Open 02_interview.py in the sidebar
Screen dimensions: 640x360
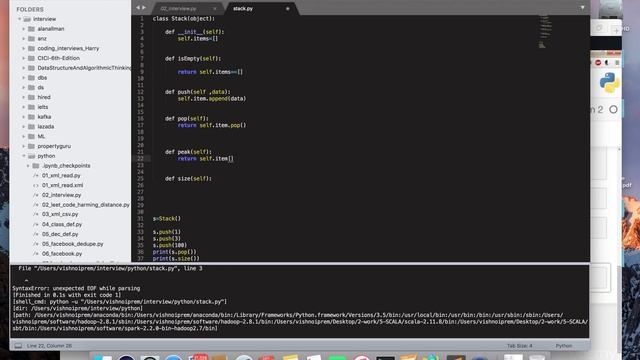61,195
